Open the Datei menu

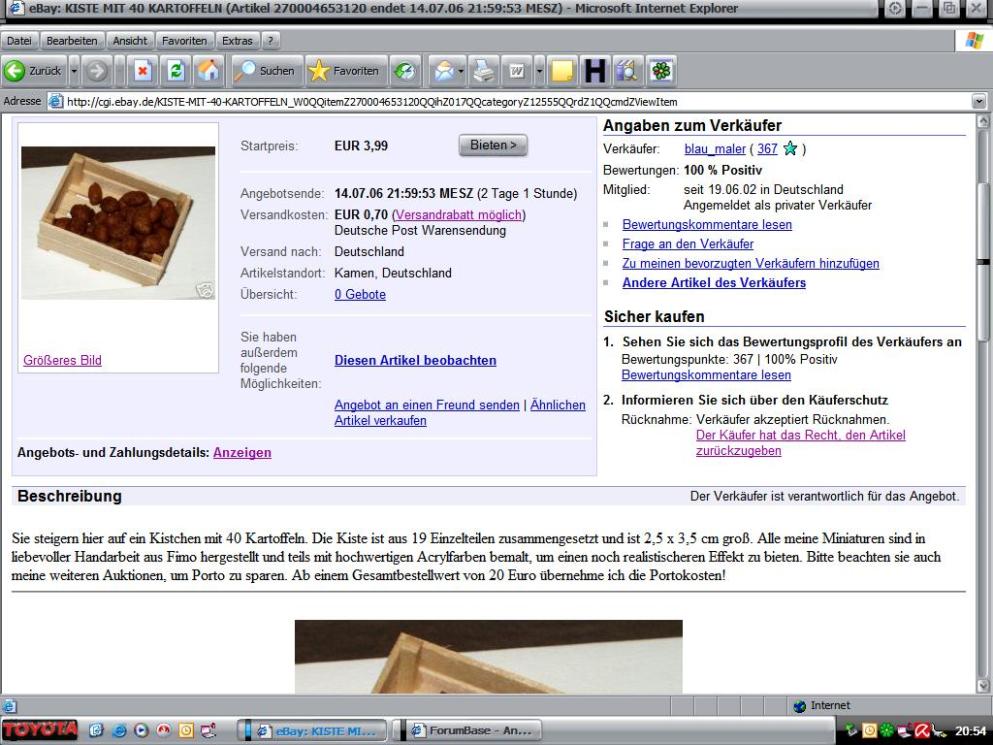point(19,41)
